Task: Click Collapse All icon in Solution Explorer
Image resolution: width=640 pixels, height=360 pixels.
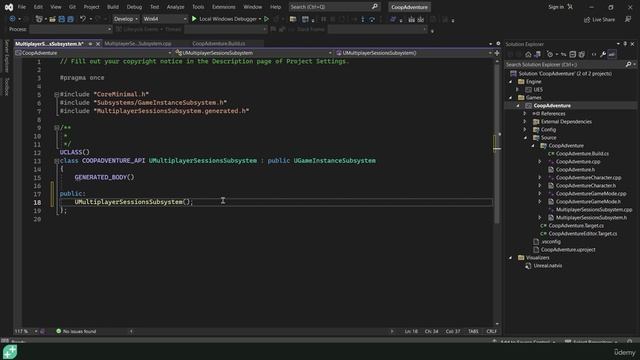Action: click(x=573, y=54)
